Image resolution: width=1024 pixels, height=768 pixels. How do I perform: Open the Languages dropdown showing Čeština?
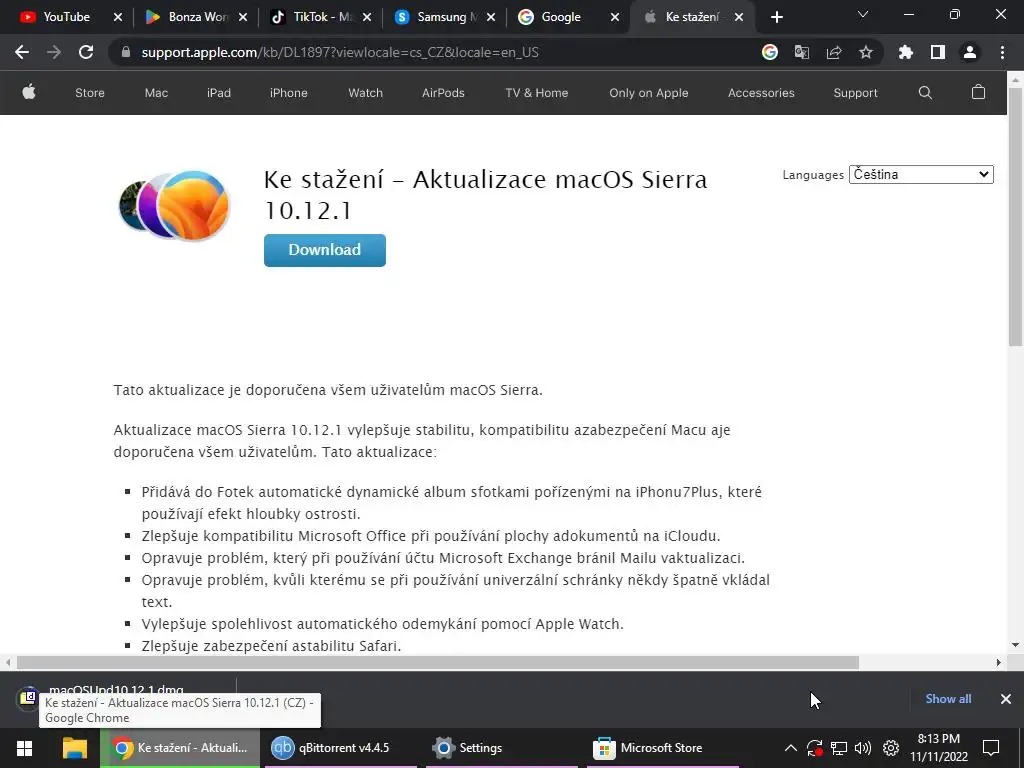point(921,174)
